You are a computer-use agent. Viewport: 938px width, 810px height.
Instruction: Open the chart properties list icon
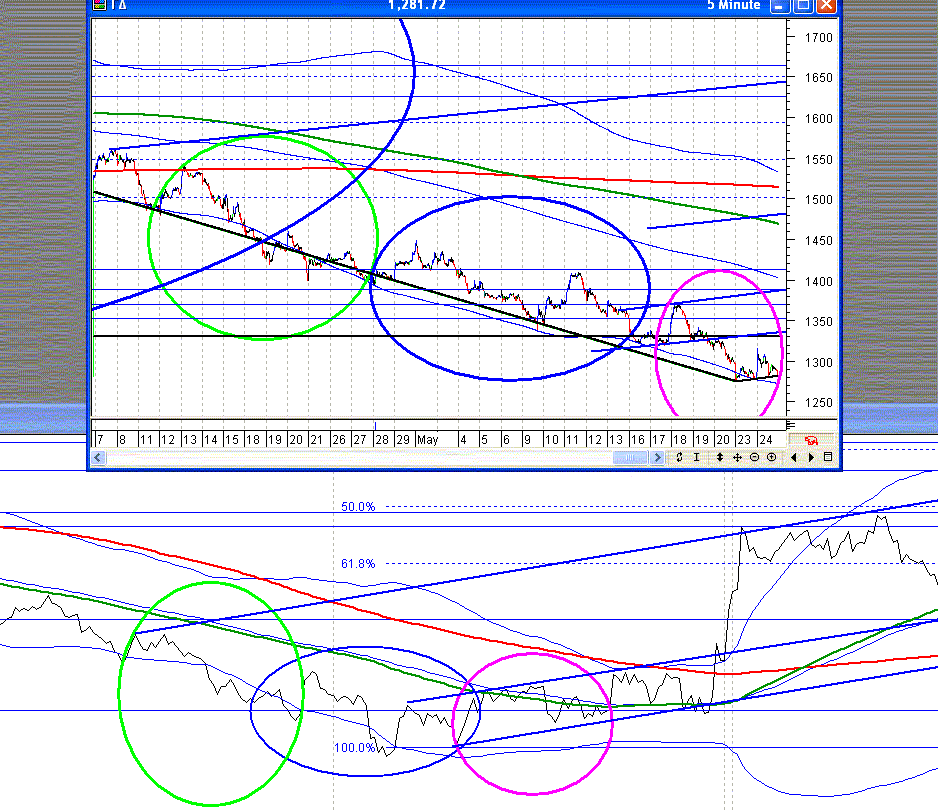(x=827, y=457)
